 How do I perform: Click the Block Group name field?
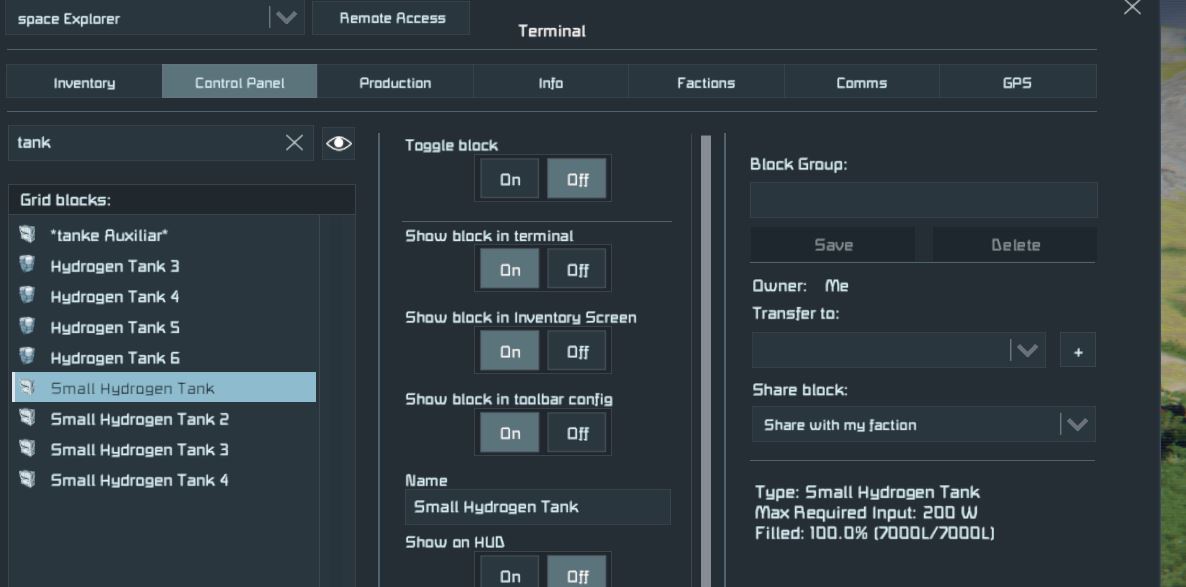(x=923, y=200)
